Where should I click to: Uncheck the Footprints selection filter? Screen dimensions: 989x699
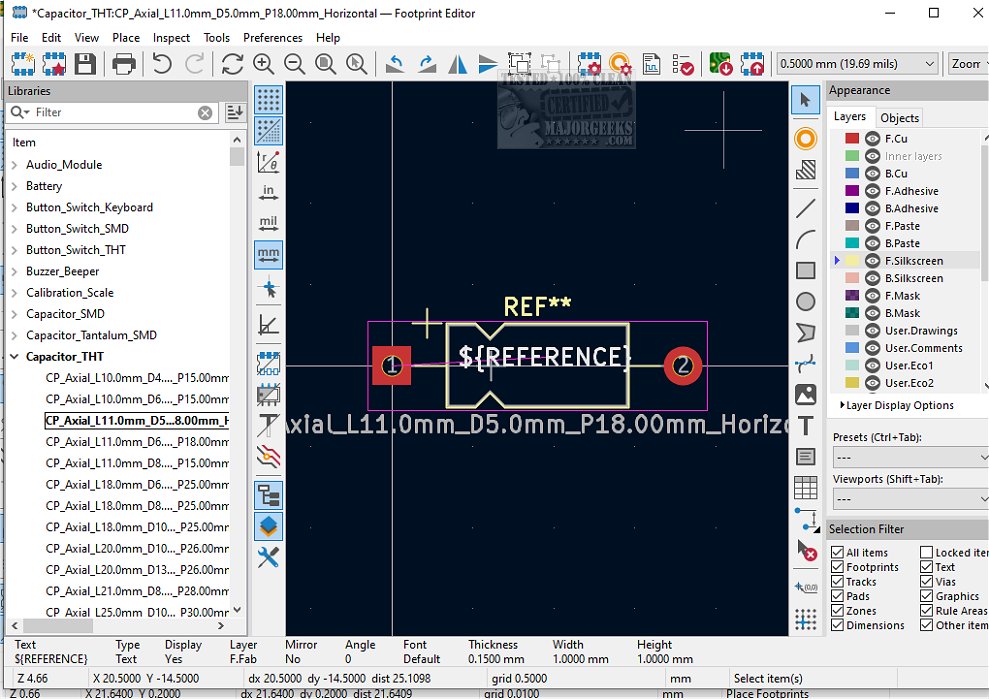pos(838,567)
